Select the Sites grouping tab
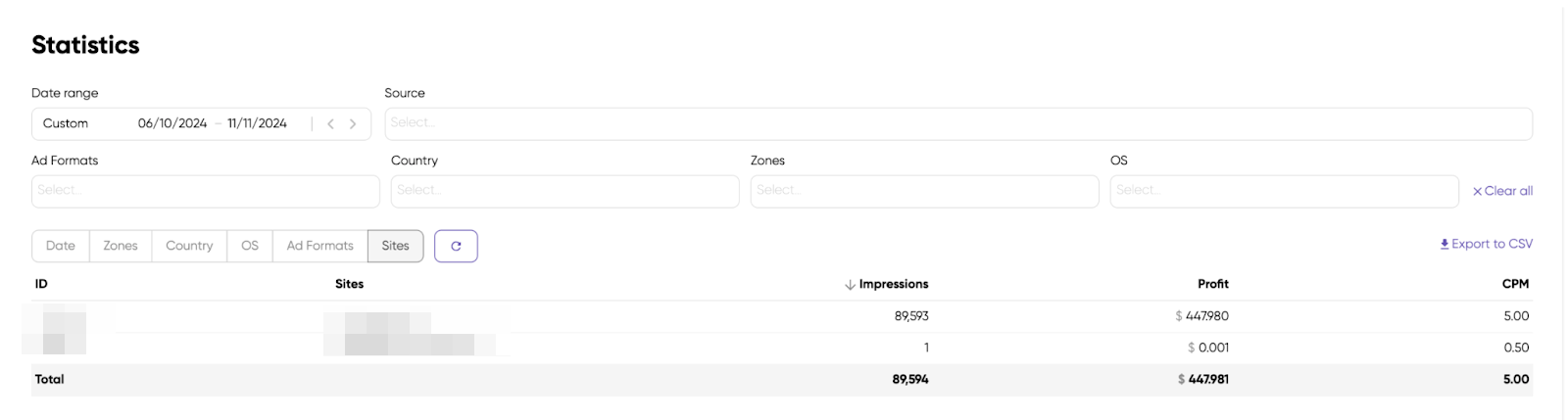Image resolution: width=1568 pixels, height=420 pixels. tap(396, 246)
